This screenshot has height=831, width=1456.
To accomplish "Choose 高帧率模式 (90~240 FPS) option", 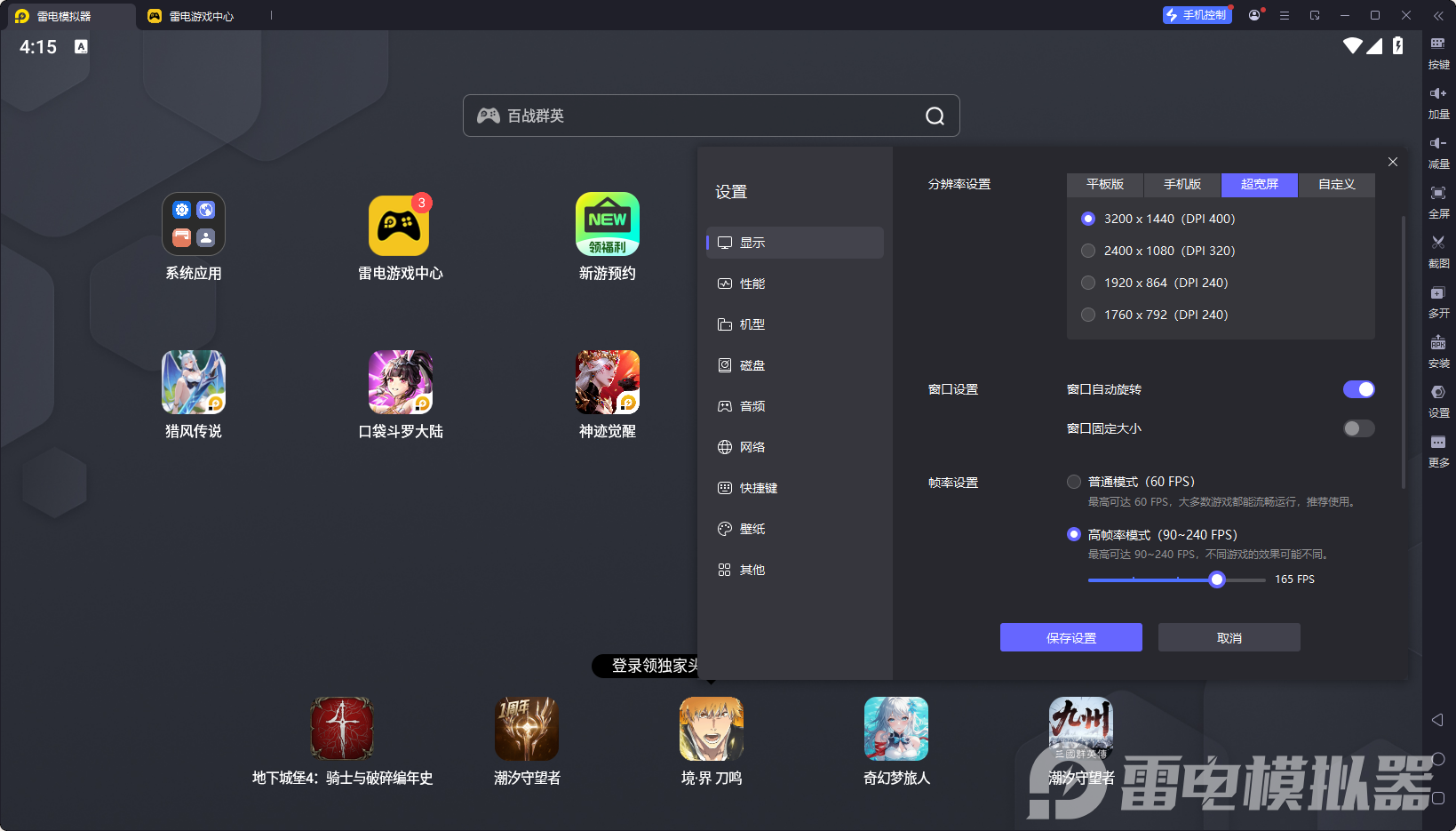I will point(1074,534).
